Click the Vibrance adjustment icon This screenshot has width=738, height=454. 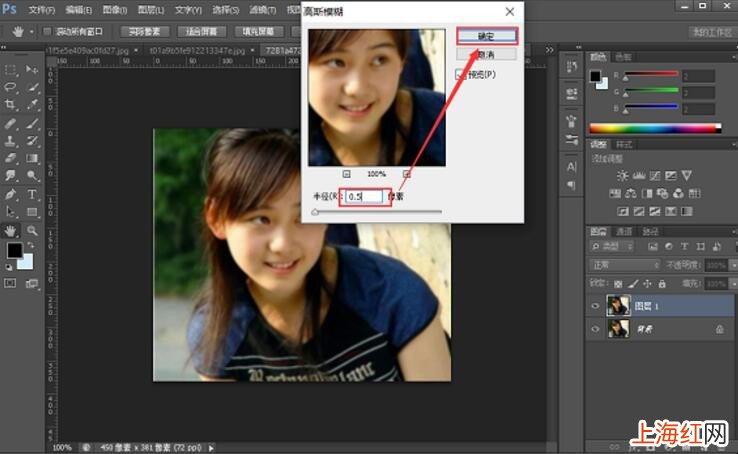(x=687, y=176)
